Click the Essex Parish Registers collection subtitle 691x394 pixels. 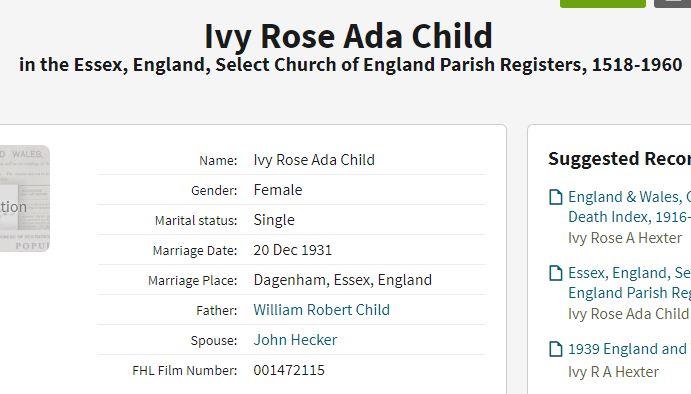[x=350, y=65]
